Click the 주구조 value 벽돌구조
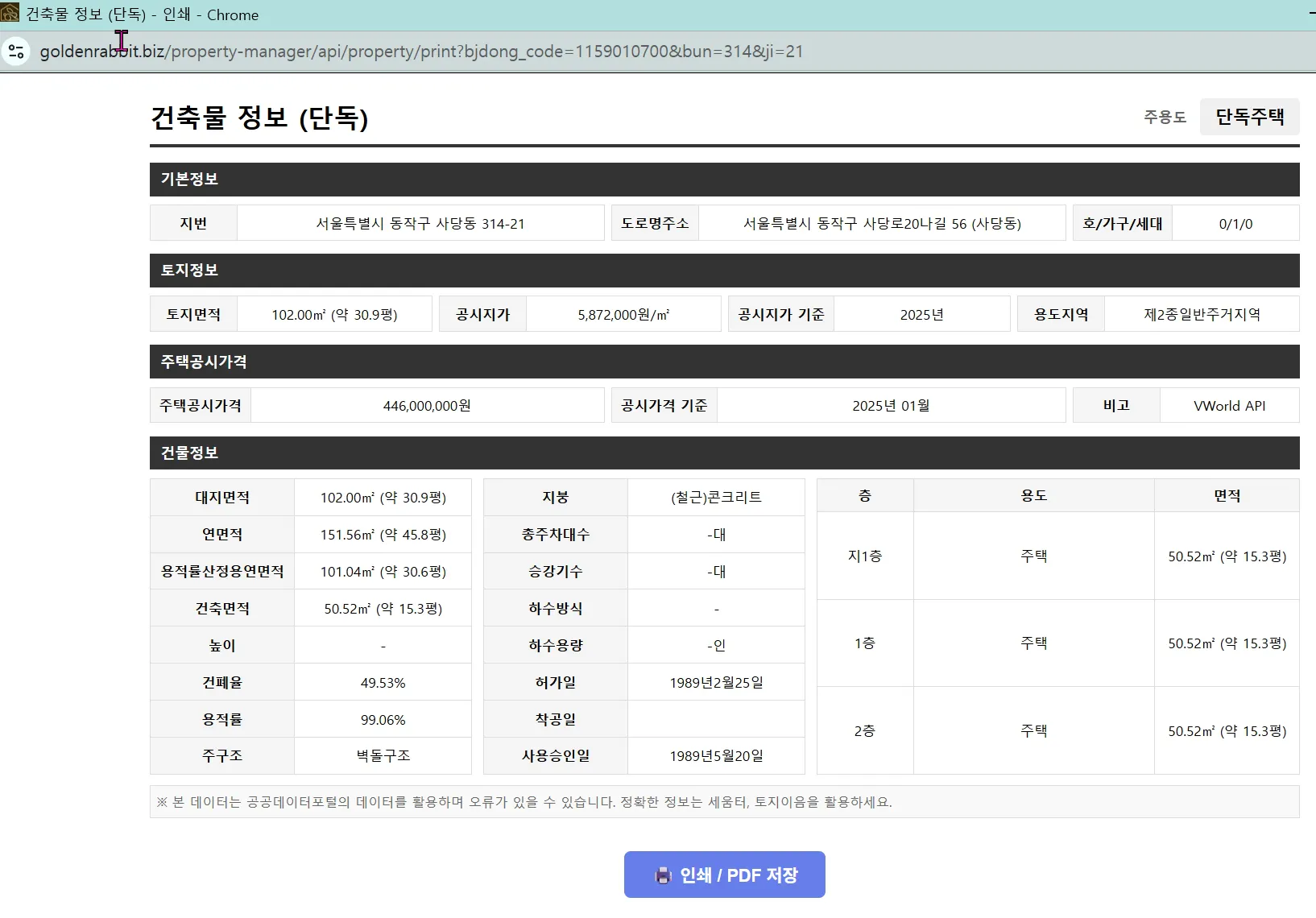 tap(383, 756)
